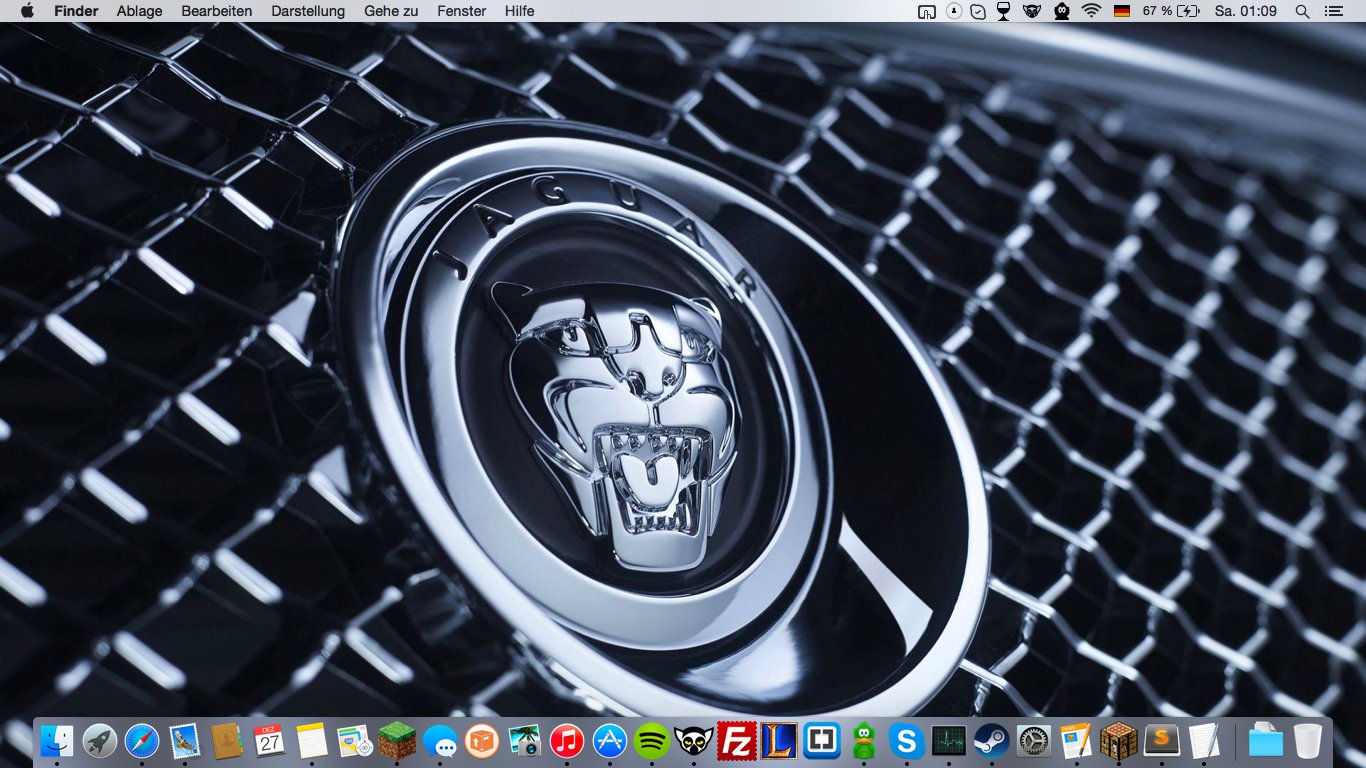Screen dimensions: 1366x768
Task: Launch iTunes red music note icon
Action: (567, 741)
